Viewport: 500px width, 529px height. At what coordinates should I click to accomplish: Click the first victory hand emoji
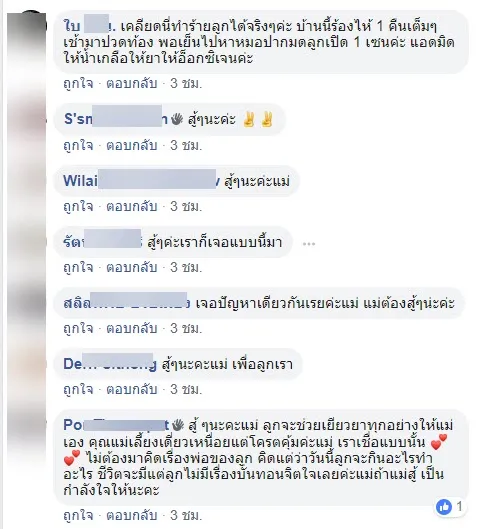249,119
